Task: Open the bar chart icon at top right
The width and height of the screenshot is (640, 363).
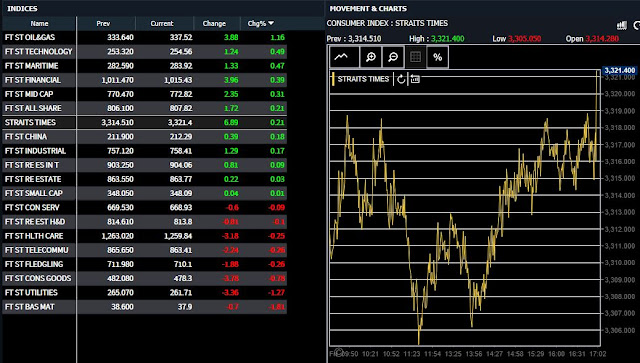Action: 622,25
